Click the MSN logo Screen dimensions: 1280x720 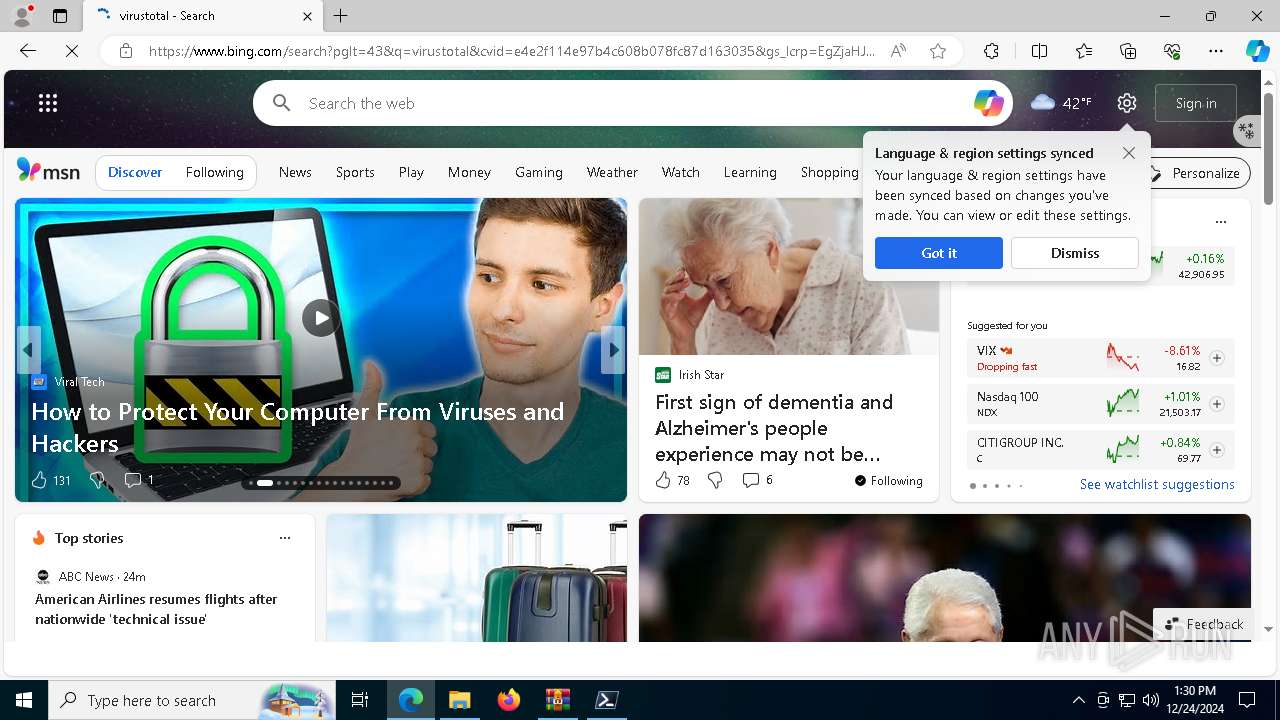click(48, 172)
